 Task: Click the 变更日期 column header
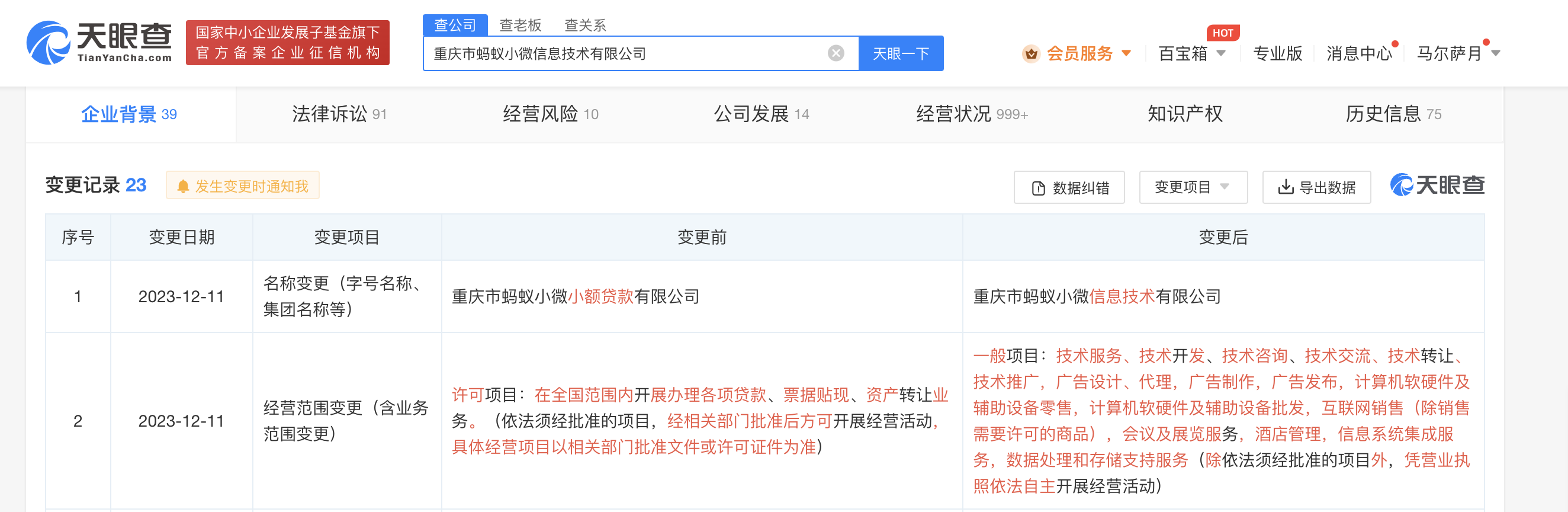click(181, 237)
